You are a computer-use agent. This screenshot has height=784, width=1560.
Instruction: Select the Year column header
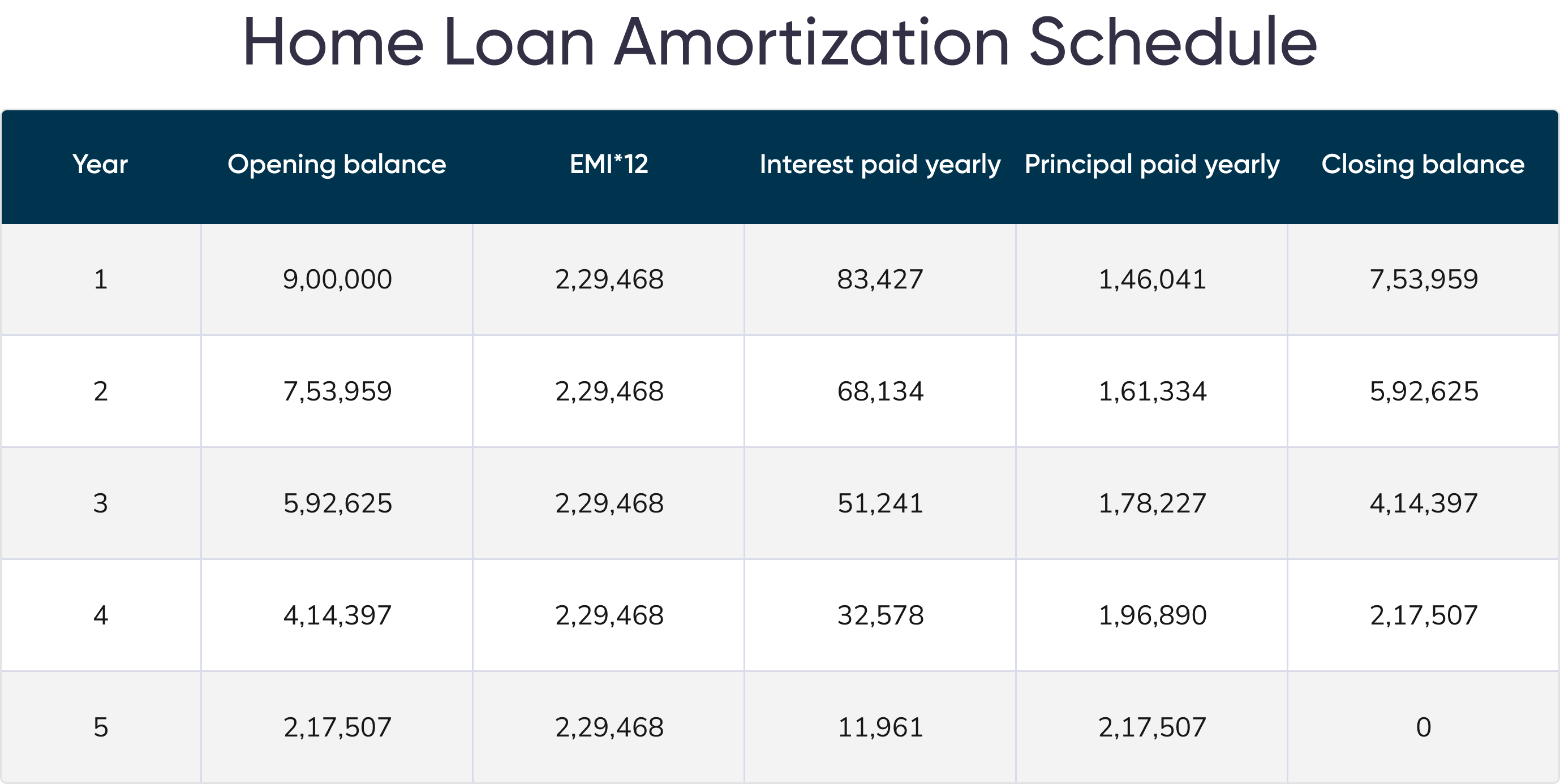click(x=101, y=164)
